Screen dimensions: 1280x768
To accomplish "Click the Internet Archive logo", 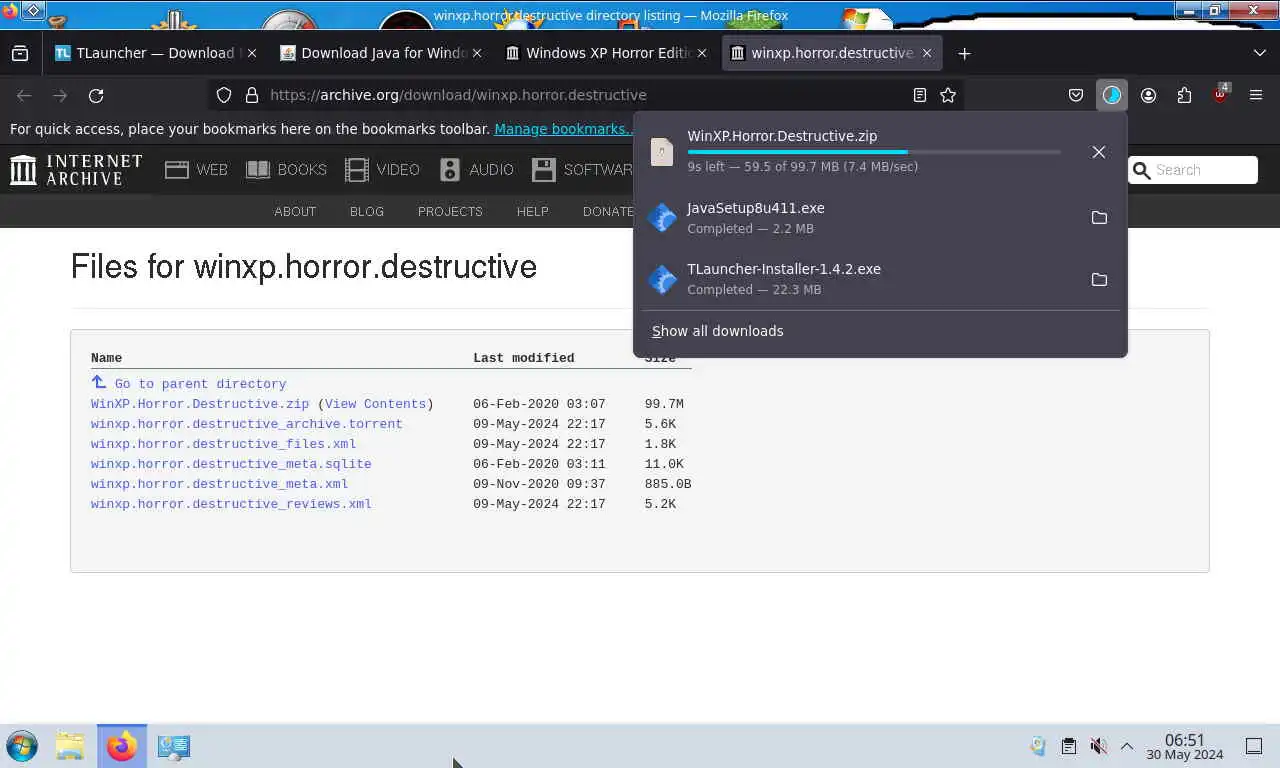I will coord(76,170).
